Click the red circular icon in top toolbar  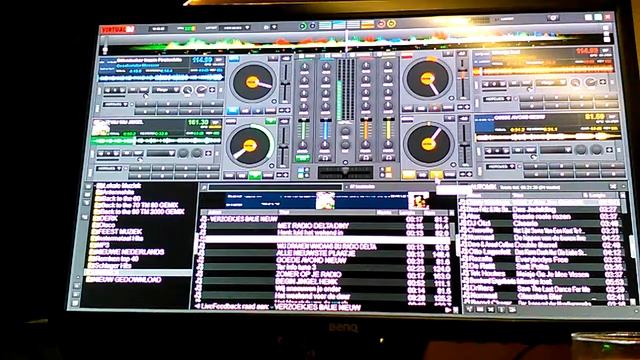coord(381,24)
